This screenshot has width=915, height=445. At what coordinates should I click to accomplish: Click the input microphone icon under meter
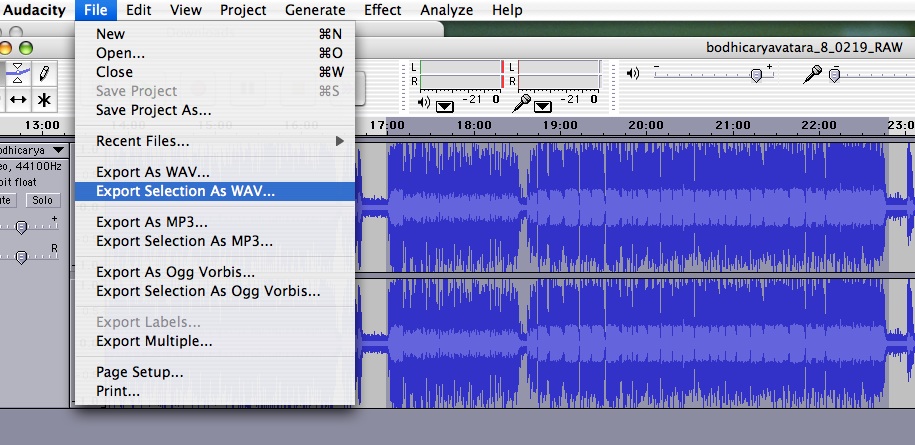[x=521, y=103]
